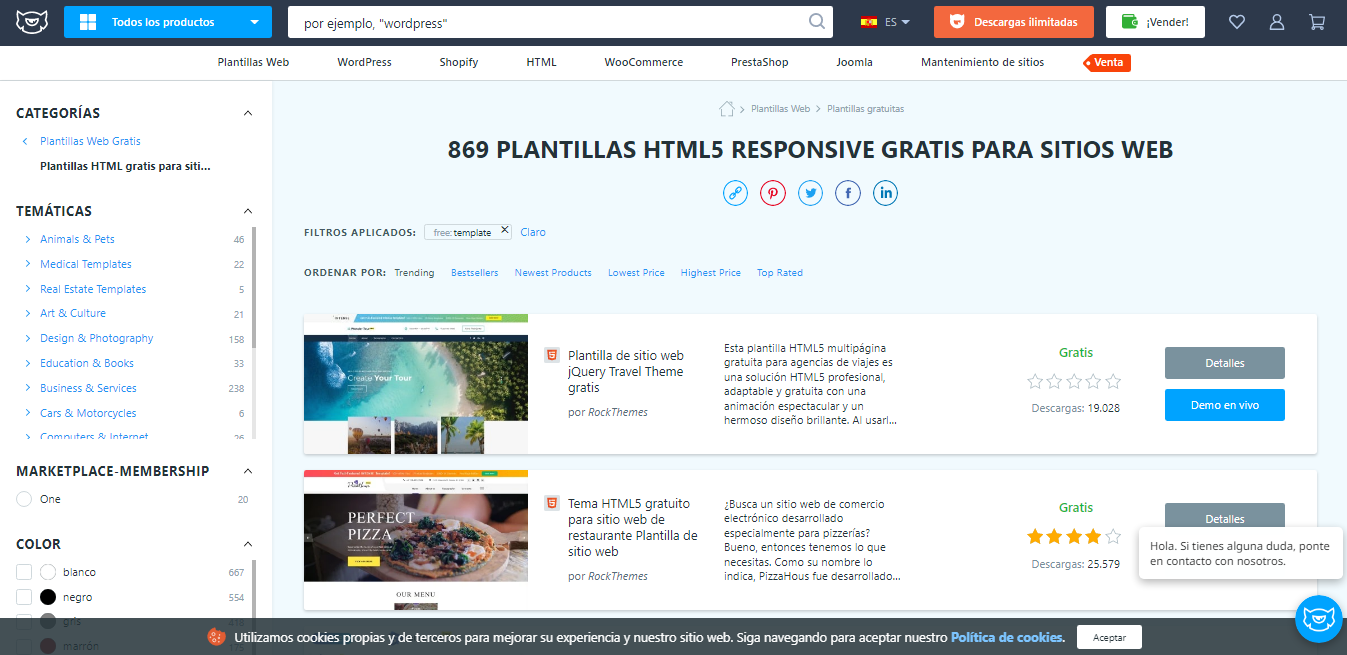Share page on Twitter

click(810, 193)
